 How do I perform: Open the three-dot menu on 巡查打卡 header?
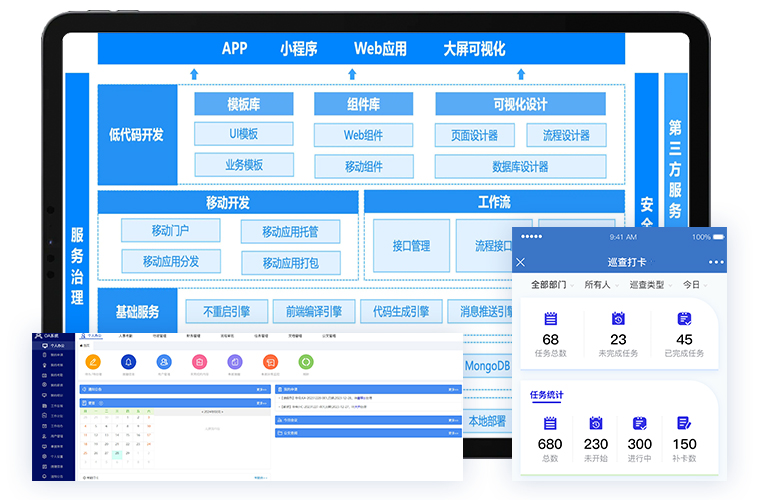pos(716,262)
